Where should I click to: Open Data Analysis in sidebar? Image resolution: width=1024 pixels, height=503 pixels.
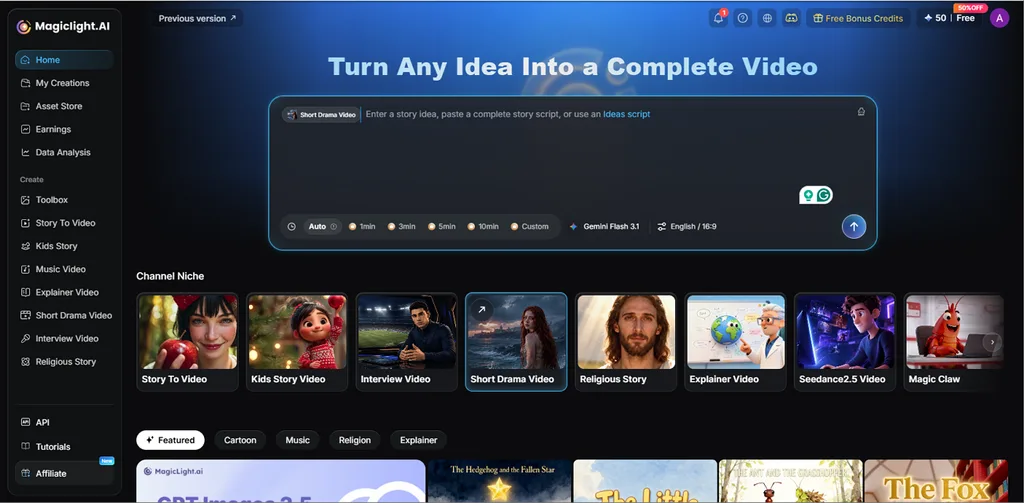tap(64, 152)
